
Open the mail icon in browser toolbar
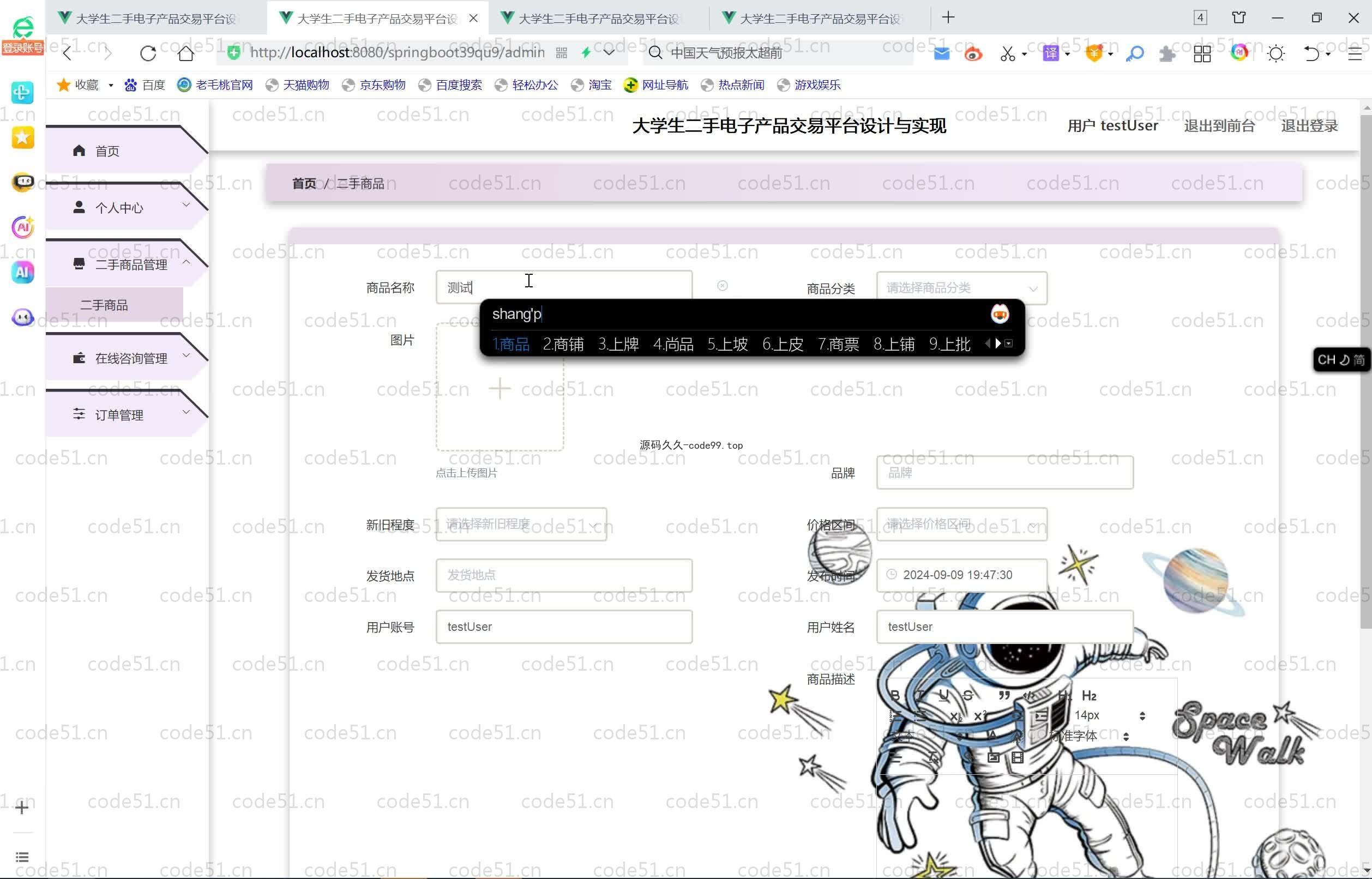[x=942, y=53]
